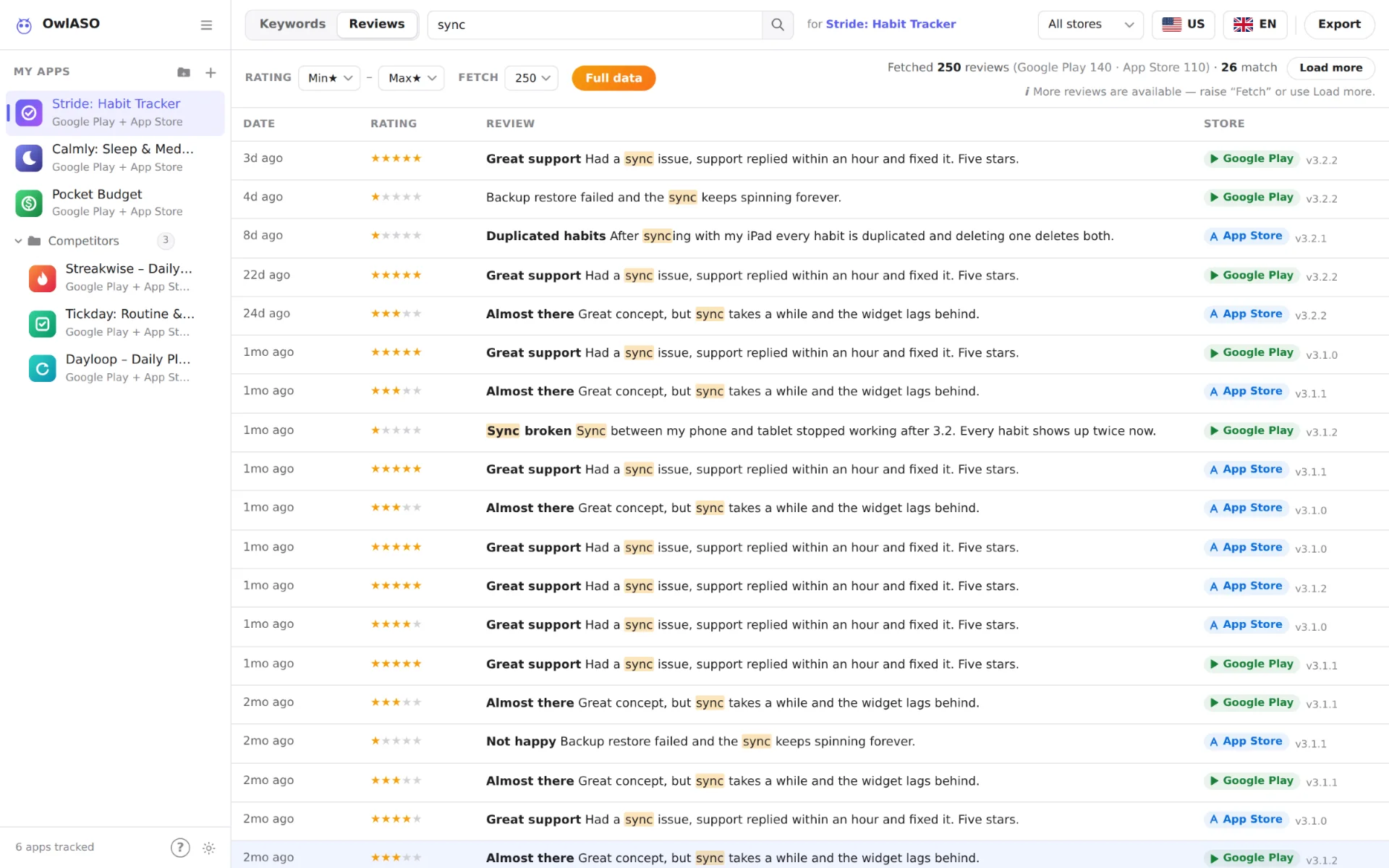The height and width of the screenshot is (868, 1389).
Task: Select the Sync broken review text
Action: coord(821,431)
